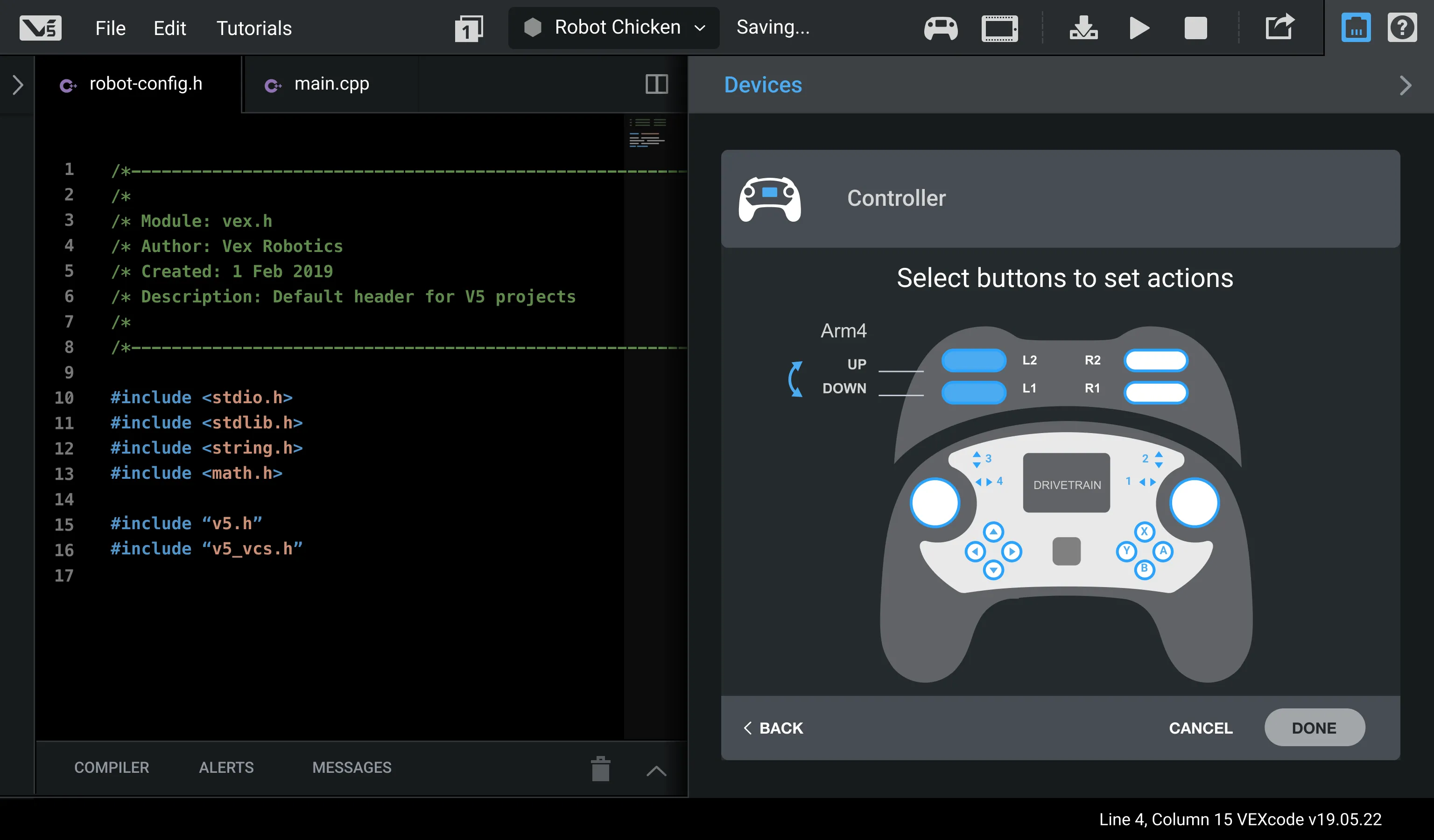Expand the left sidebar chevron

tap(18, 85)
